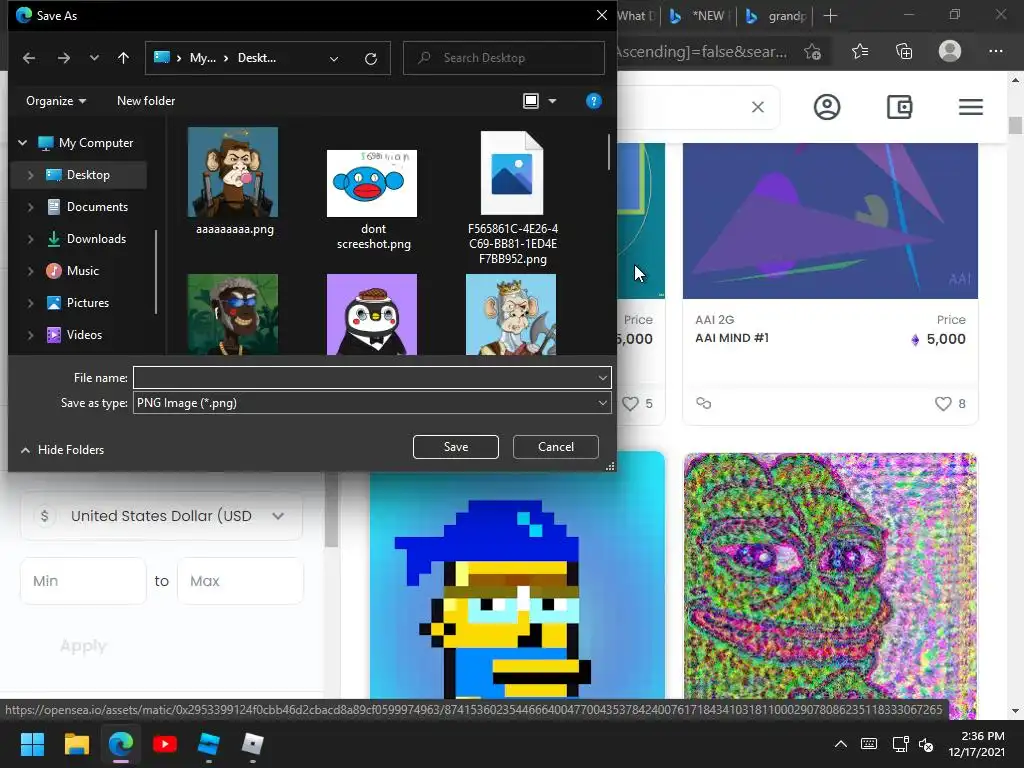Screen dimensions: 1024x768
Task: Open the Save as type combo box
Action: tap(372, 403)
